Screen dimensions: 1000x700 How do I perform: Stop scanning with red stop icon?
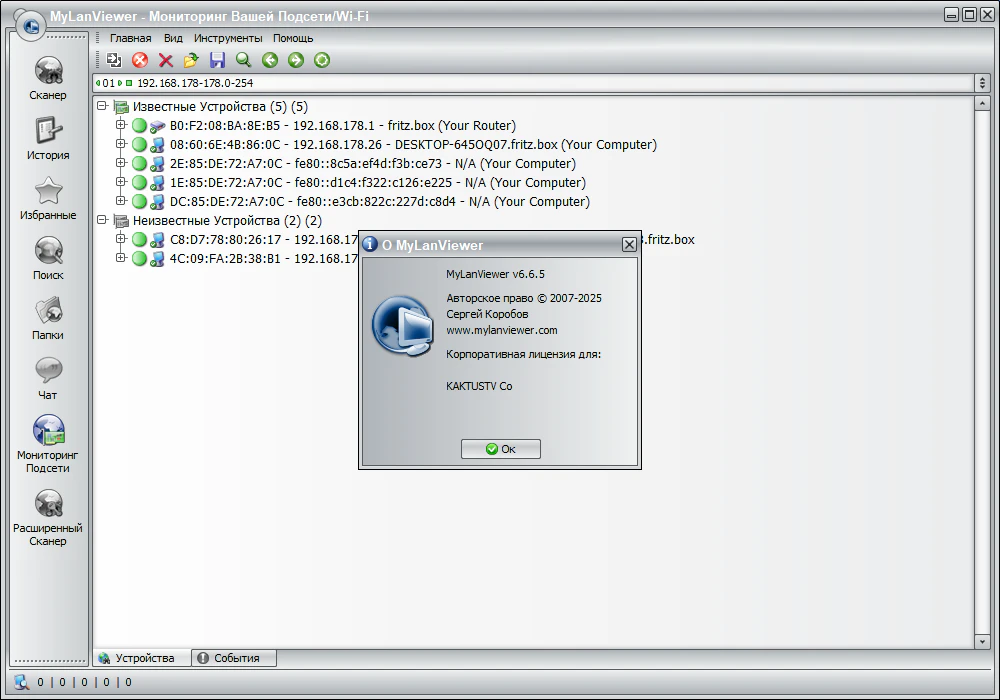click(x=139, y=60)
